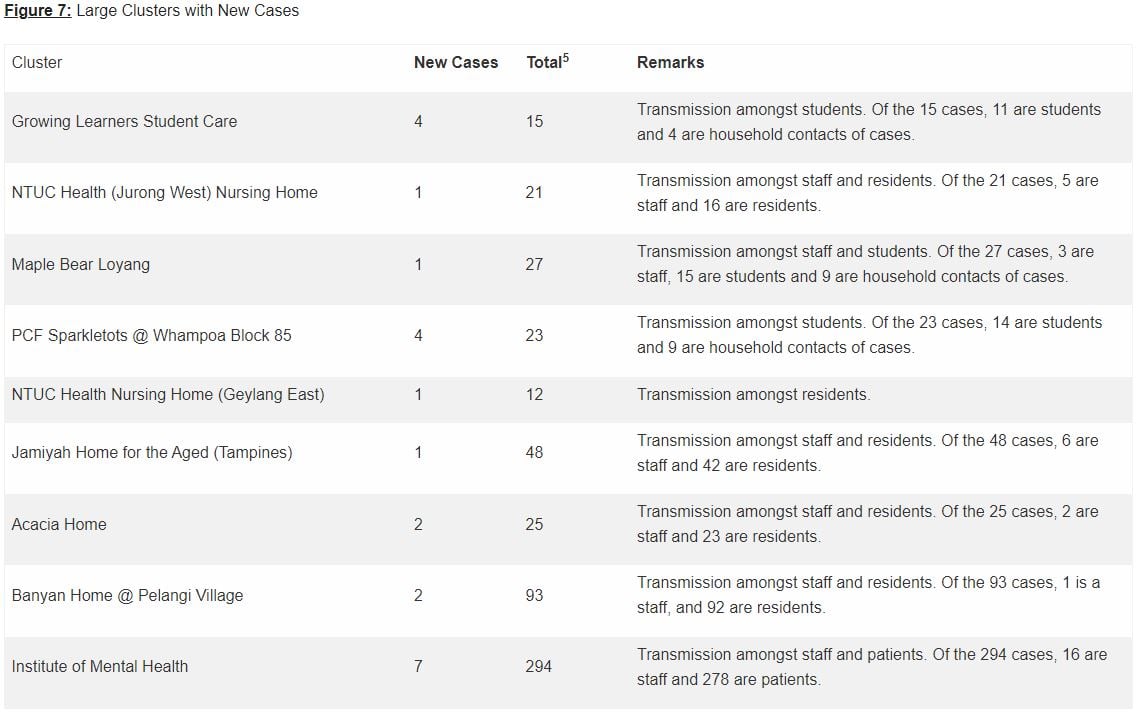The height and width of the screenshot is (718, 1139).
Task: Click the remark 'Transmission amongst residents.'
Action: (x=753, y=394)
